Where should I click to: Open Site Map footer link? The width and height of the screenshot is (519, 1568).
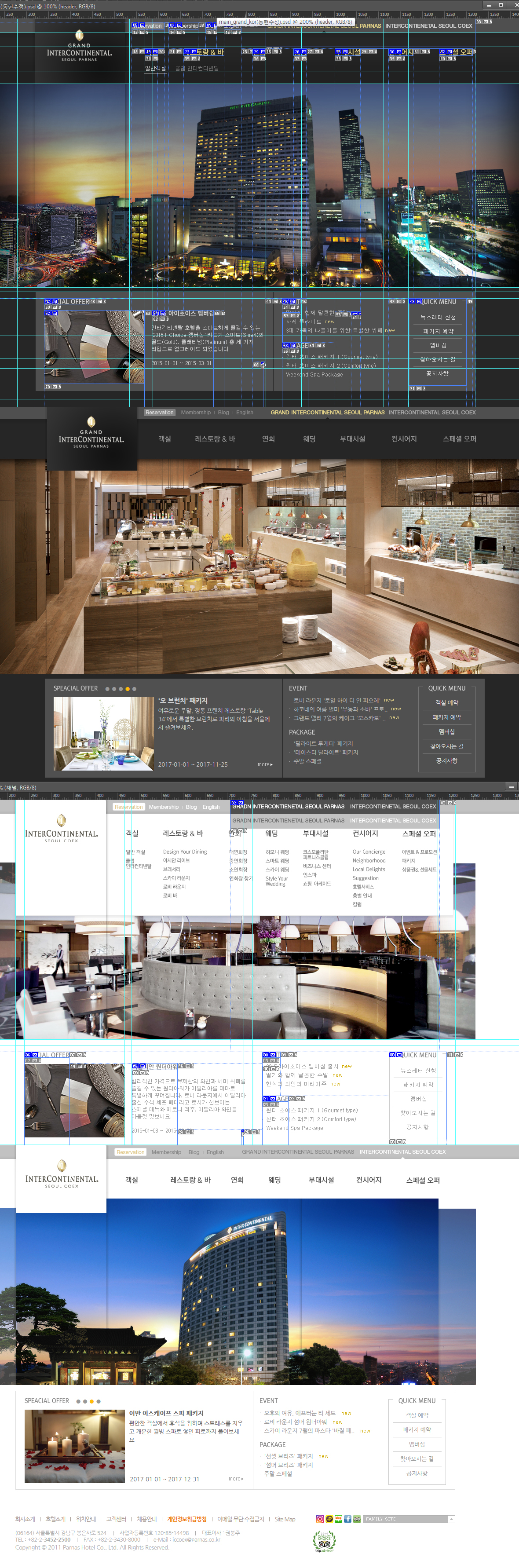pos(285,1519)
